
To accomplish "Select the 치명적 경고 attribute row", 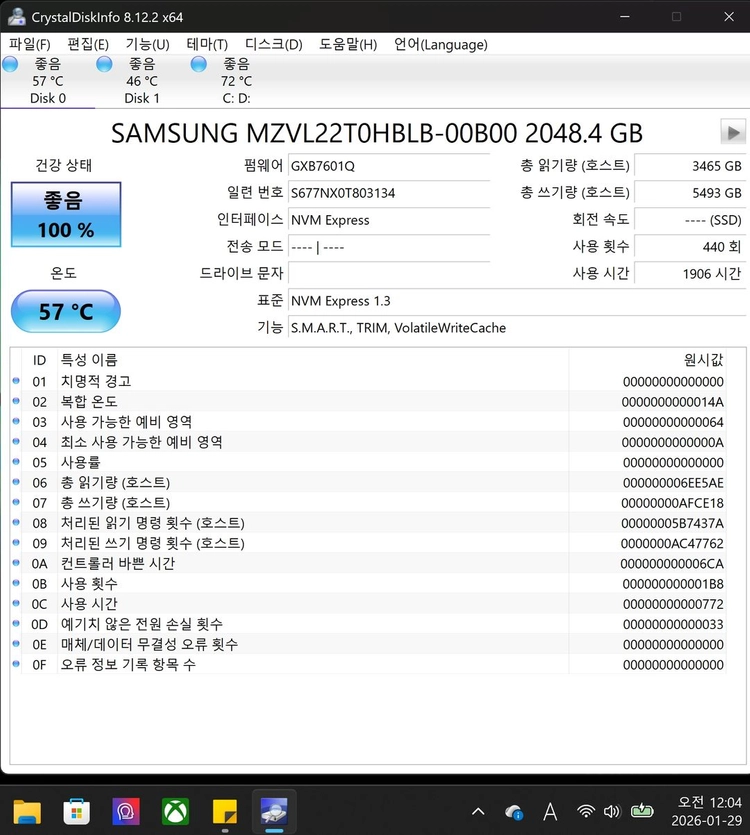I will 368,381.
